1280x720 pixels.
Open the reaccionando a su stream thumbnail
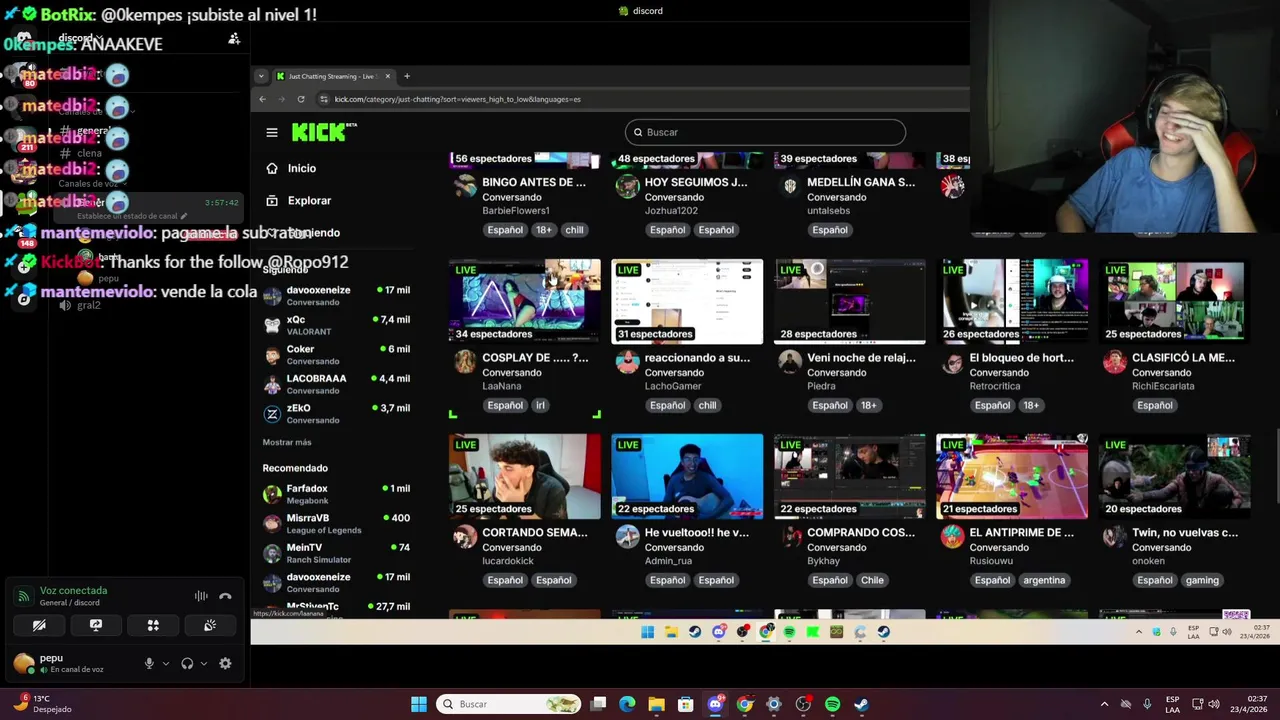pyautogui.click(x=687, y=301)
